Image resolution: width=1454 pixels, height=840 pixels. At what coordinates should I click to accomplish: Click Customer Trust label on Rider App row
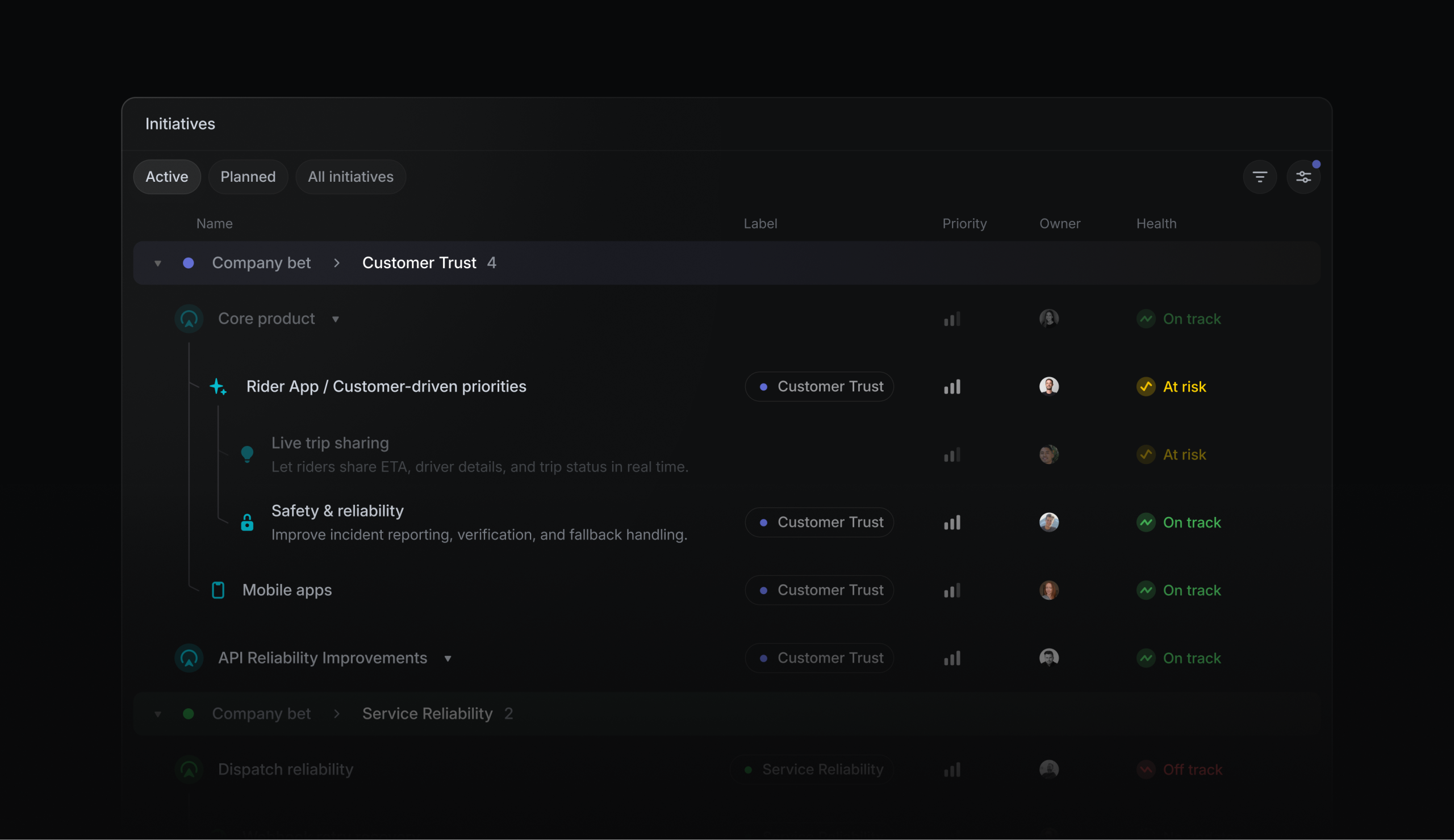(x=820, y=387)
